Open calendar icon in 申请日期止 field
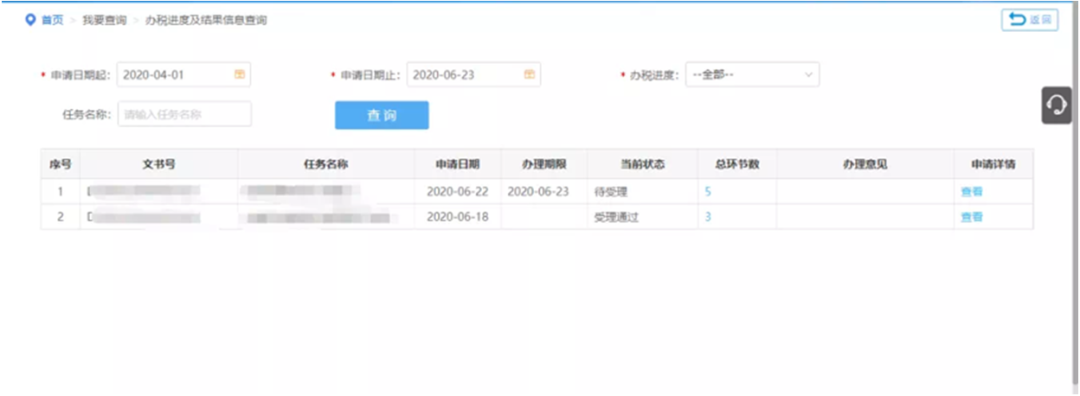The image size is (1080, 396). [x=529, y=74]
